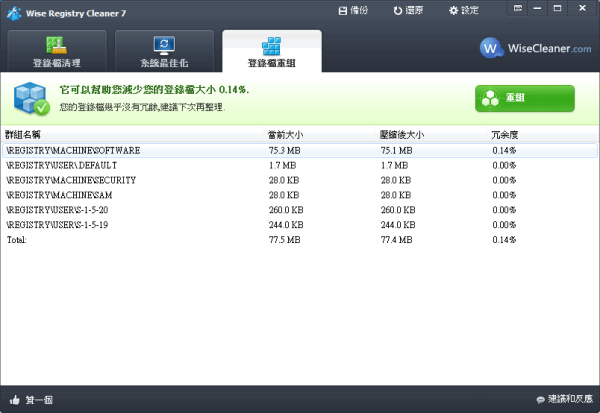Open the 備份 backup menu

(x=353, y=10)
